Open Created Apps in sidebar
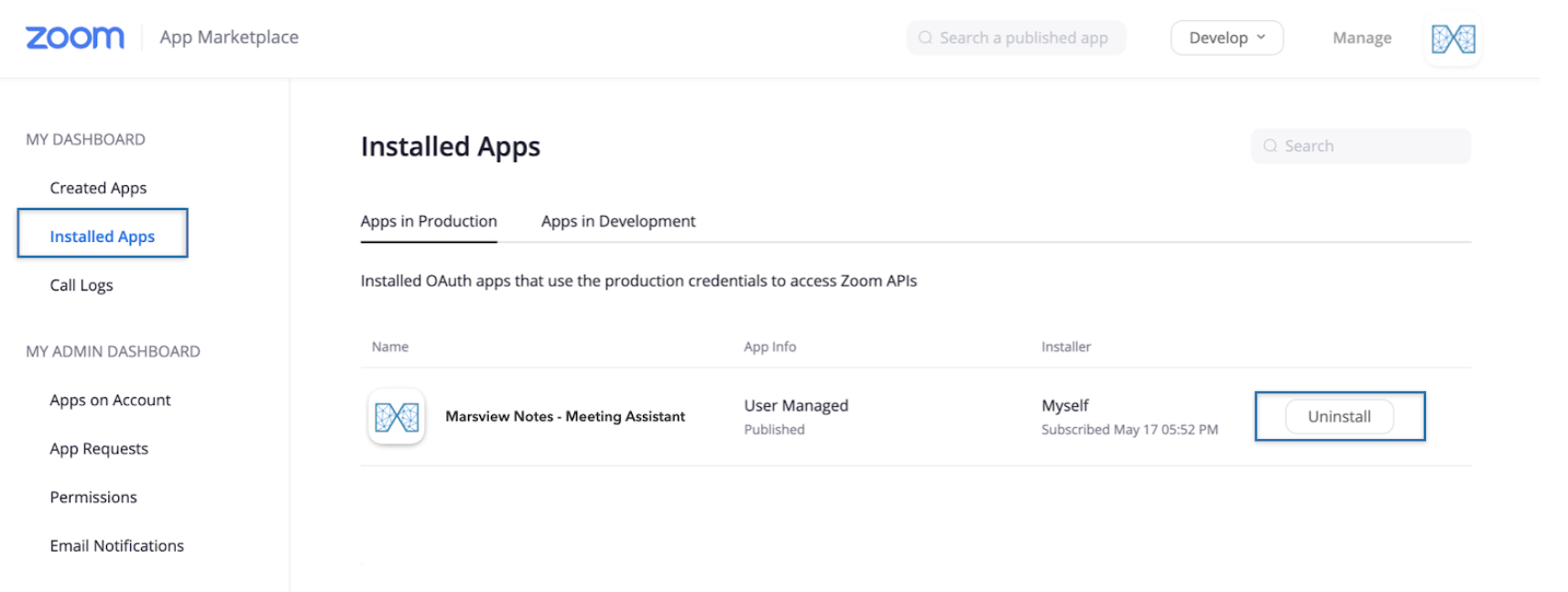This screenshot has width=1568, height=592. 98,188
